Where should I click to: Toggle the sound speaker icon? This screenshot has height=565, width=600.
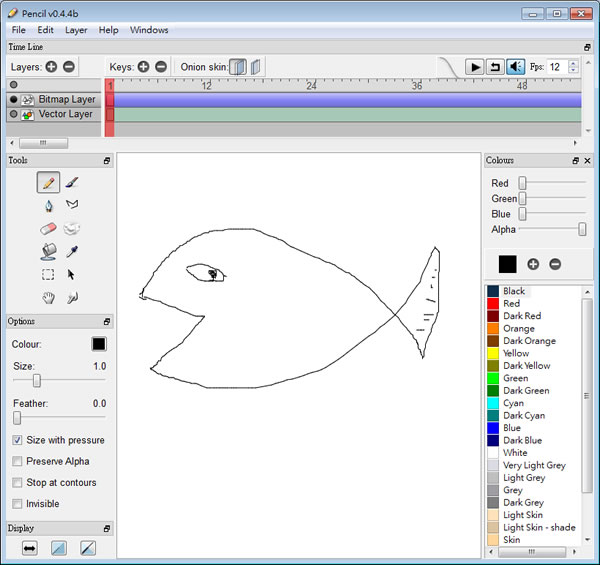[516, 66]
